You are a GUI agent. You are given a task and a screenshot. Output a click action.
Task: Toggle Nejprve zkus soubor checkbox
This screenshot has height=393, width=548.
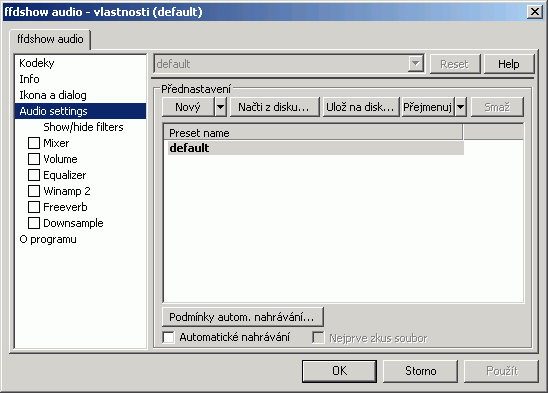[x=318, y=338]
